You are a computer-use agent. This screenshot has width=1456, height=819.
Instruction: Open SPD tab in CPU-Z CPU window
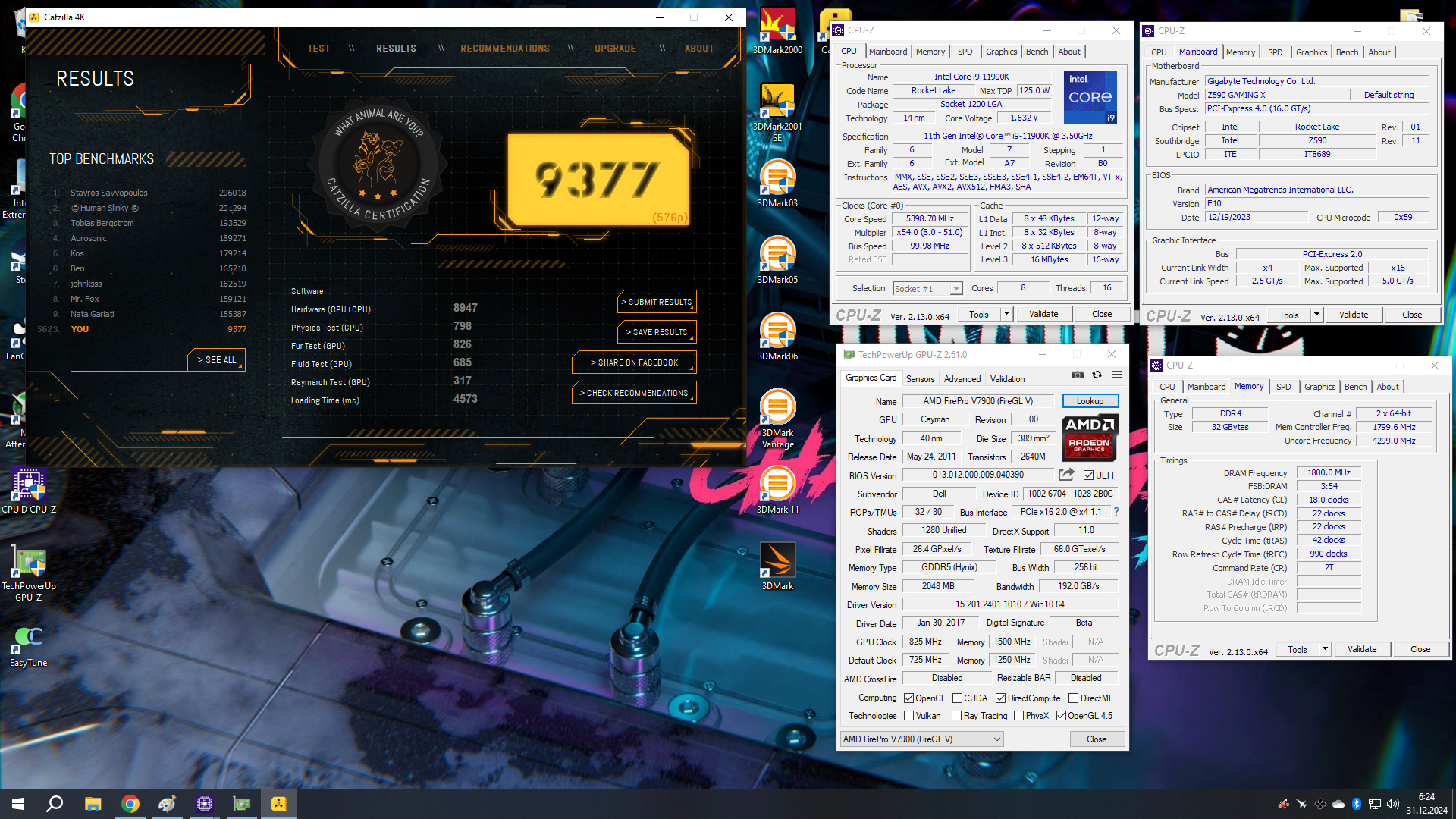pyautogui.click(x=965, y=52)
